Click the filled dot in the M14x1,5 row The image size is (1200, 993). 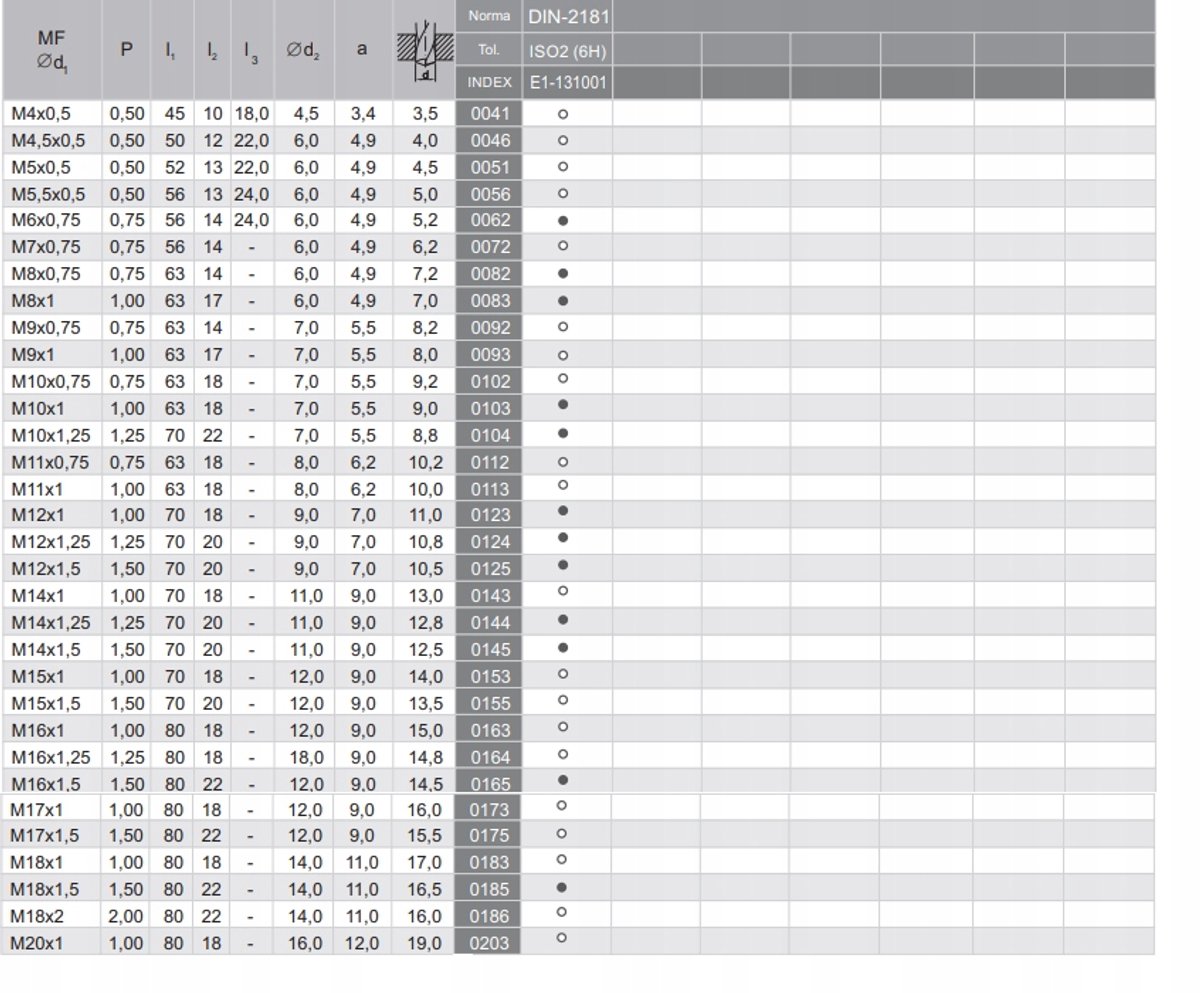point(563,647)
